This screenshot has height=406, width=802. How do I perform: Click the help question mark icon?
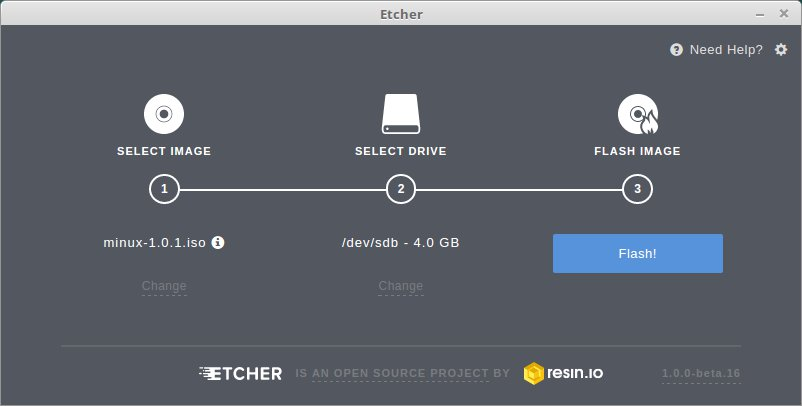click(x=676, y=49)
